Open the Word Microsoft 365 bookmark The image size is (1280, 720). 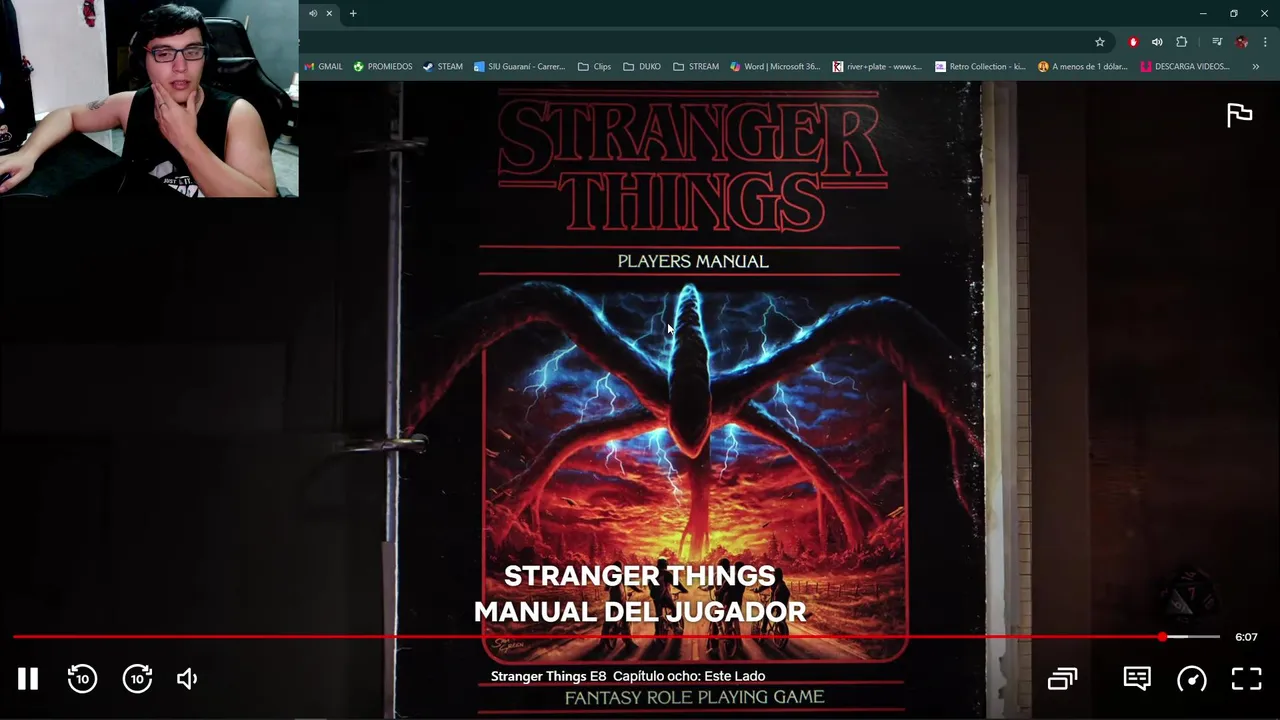[776, 67]
